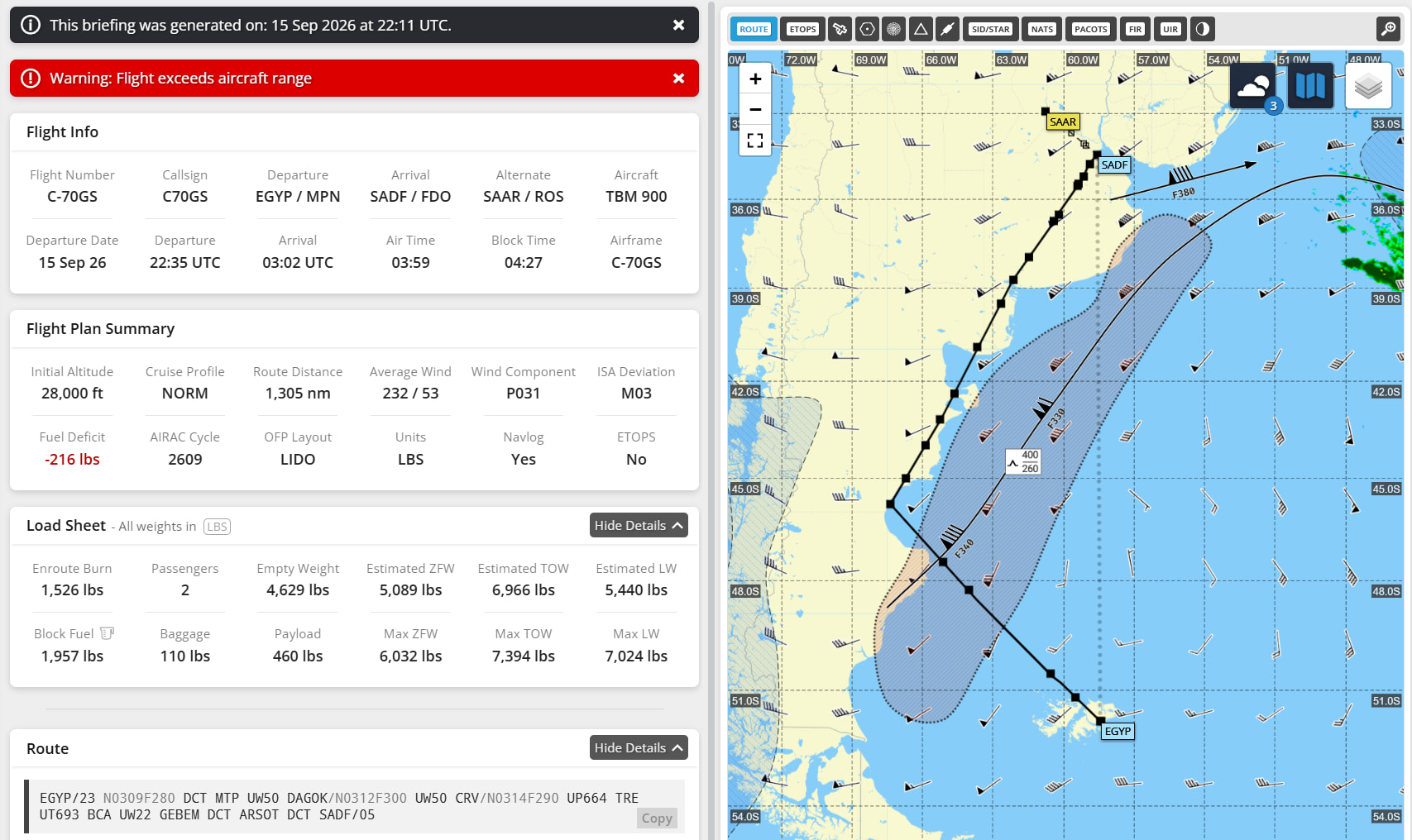Collapse the Route section details
Viewport: 1412px width, 840px height.
639,747
